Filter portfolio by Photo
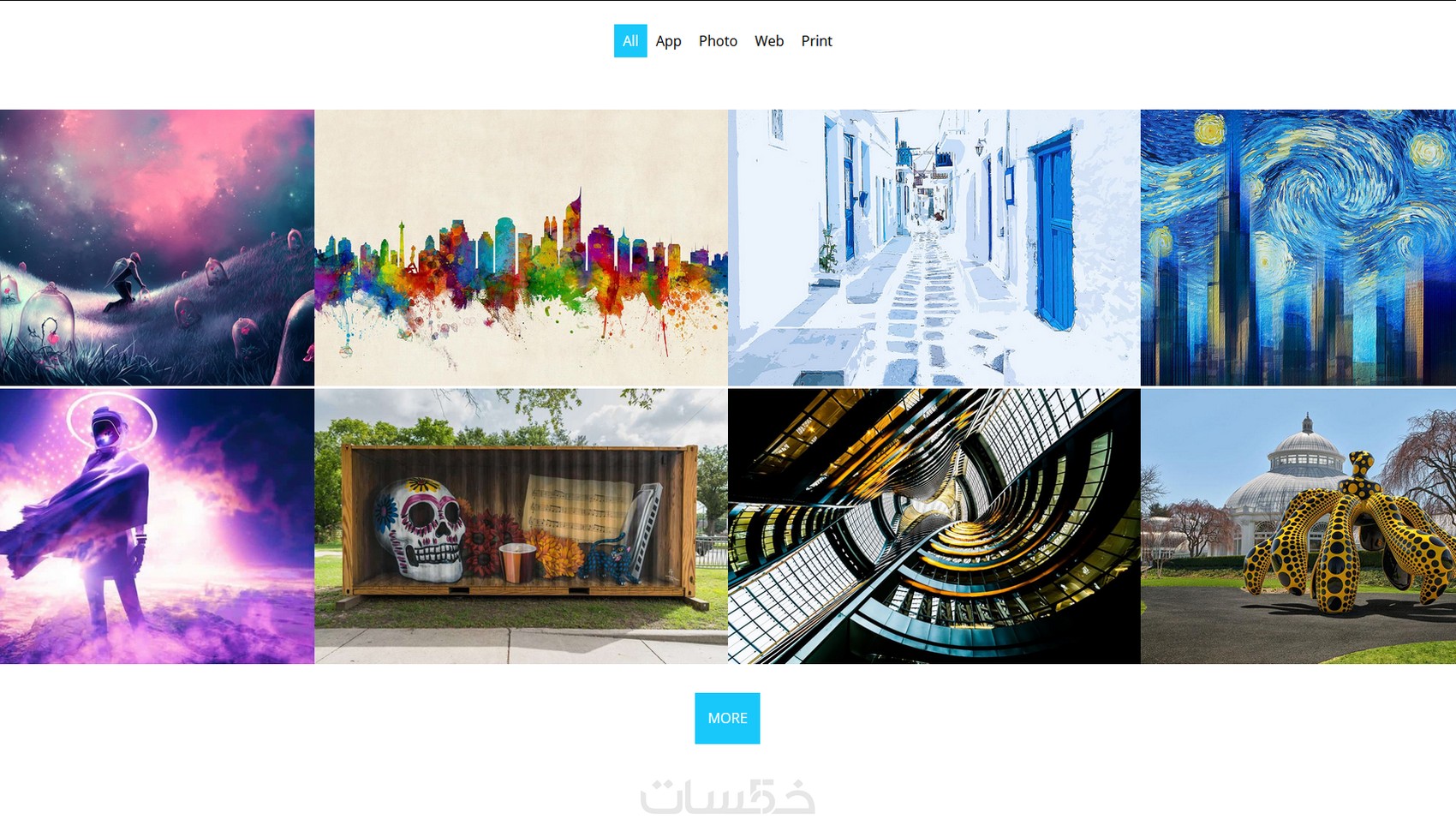This screenshot has height=831, width=1456. point(718,41)
